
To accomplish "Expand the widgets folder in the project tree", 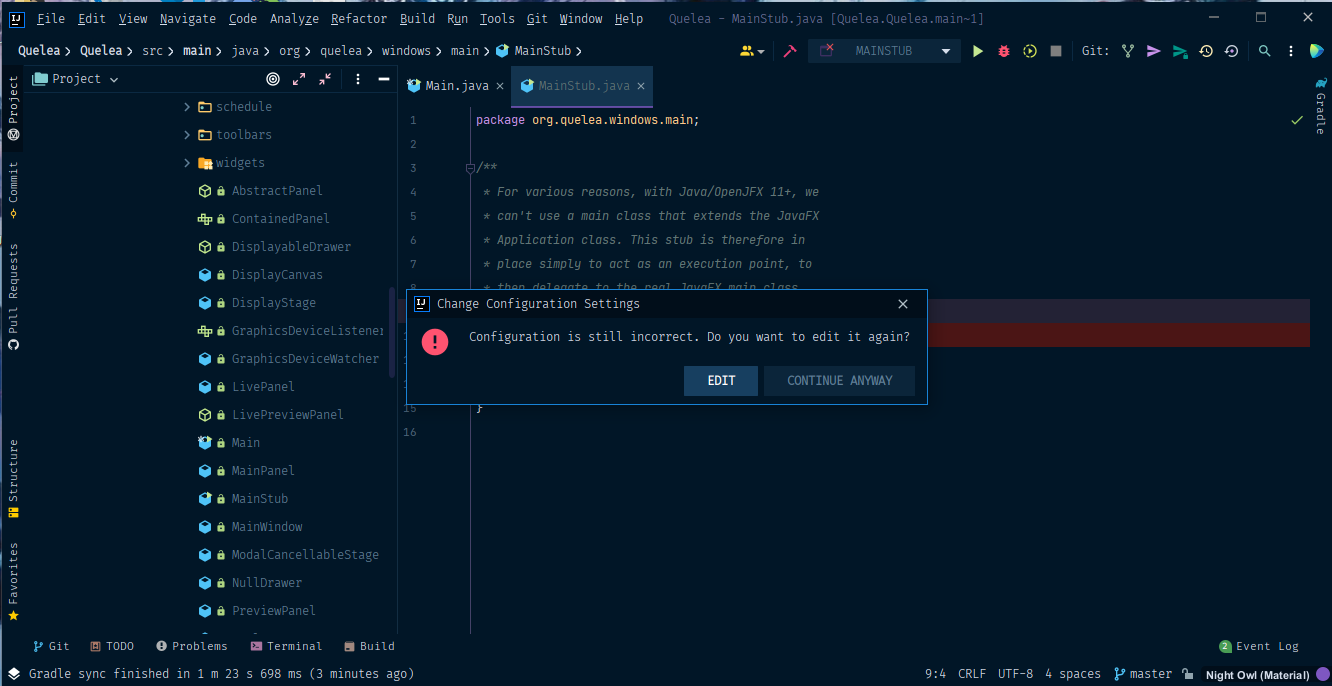I will (x=188, y=162).
